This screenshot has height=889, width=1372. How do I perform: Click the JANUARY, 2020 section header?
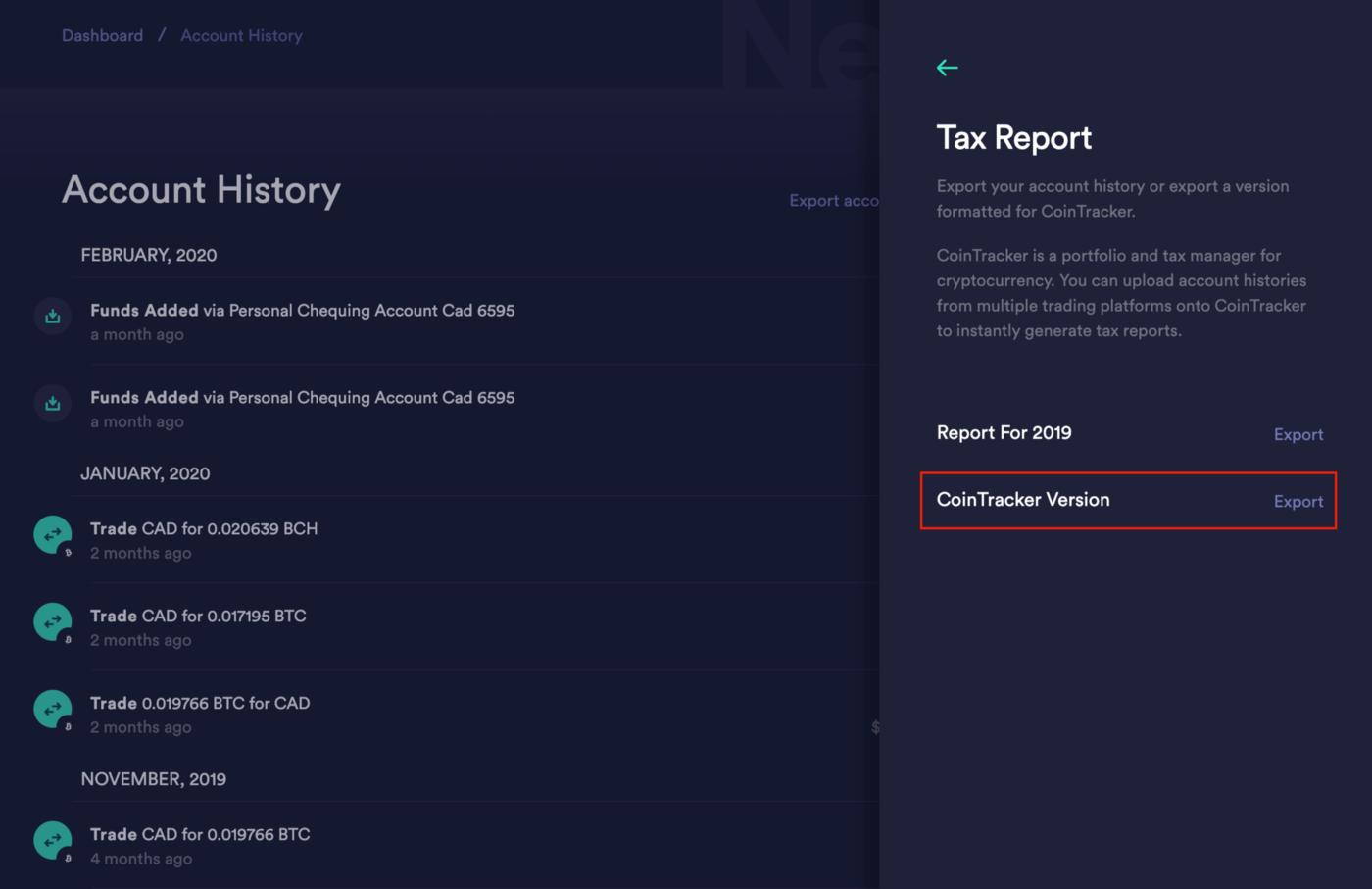click(145, 473)
